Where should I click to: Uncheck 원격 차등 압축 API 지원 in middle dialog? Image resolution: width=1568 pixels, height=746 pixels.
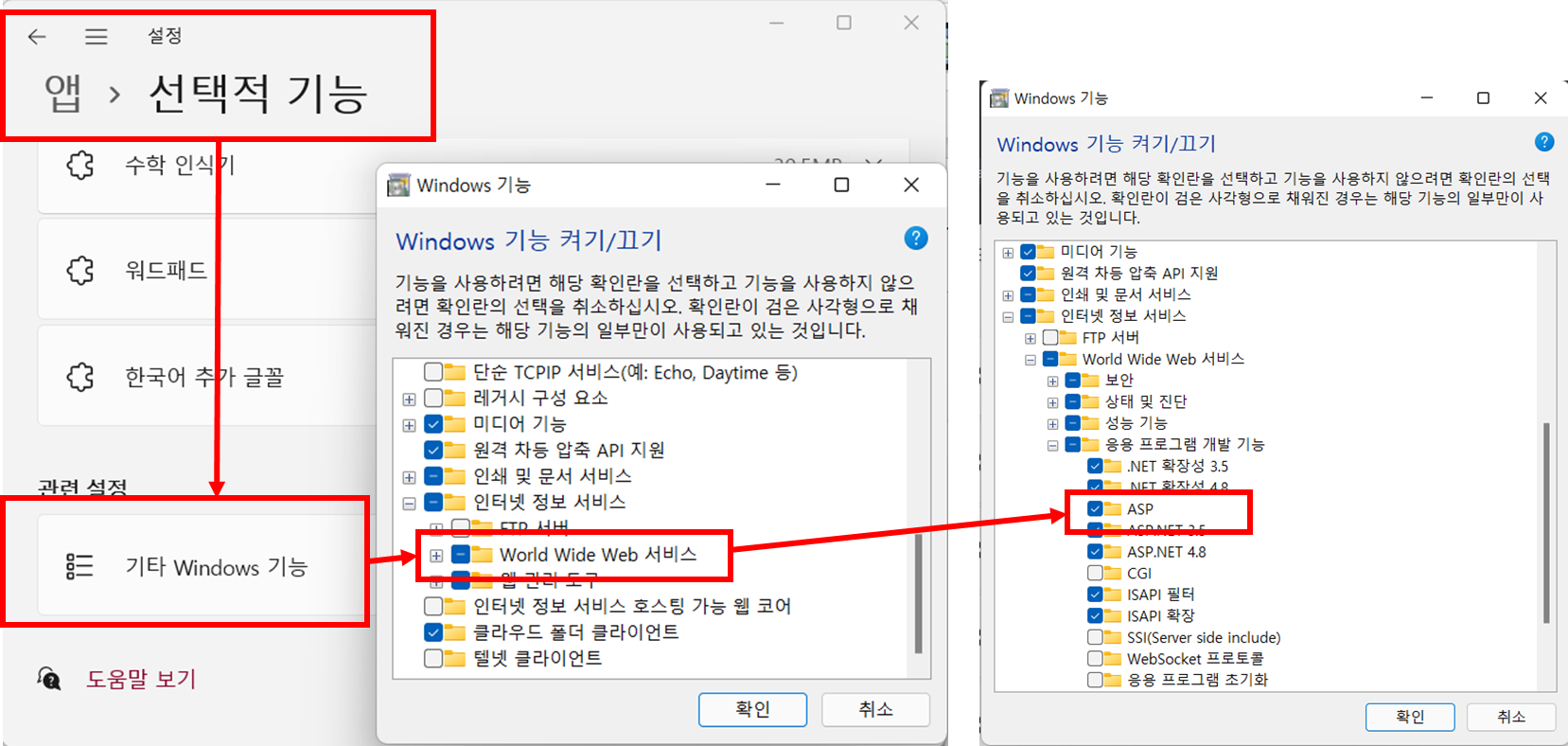pos(433,450)
